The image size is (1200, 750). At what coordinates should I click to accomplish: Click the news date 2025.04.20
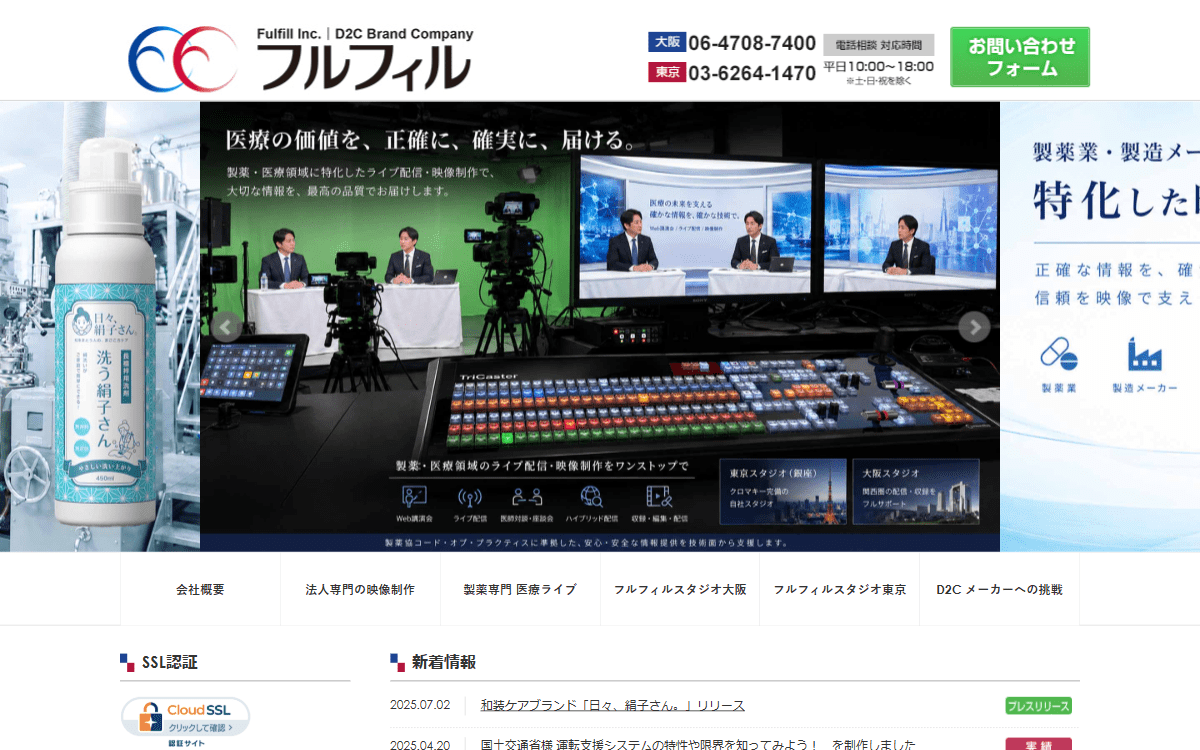point(420,744)
